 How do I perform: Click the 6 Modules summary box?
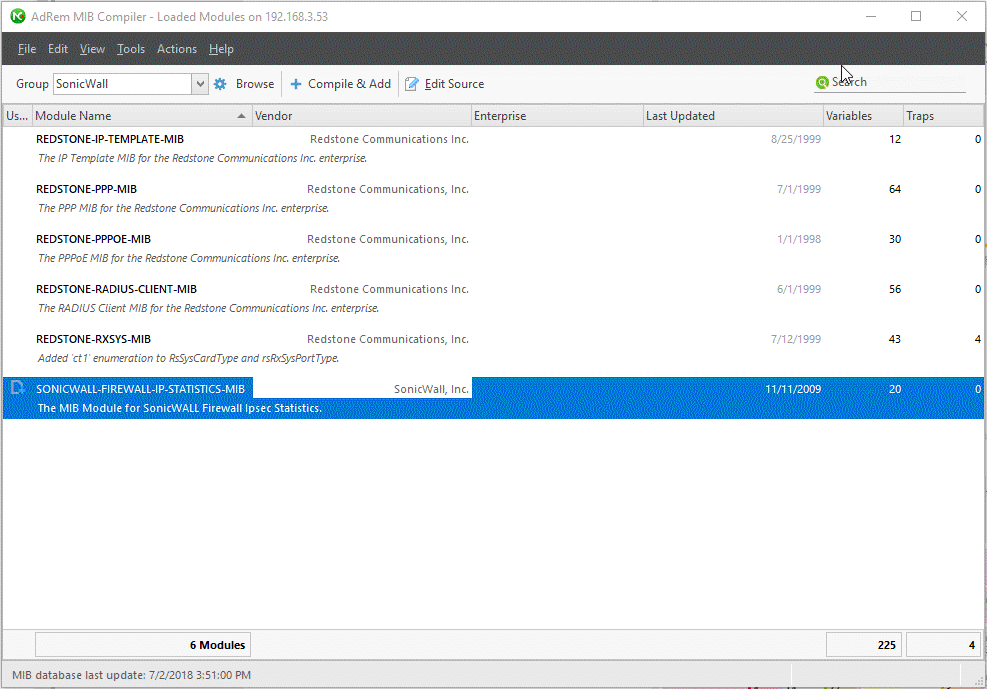click(143, 645)
